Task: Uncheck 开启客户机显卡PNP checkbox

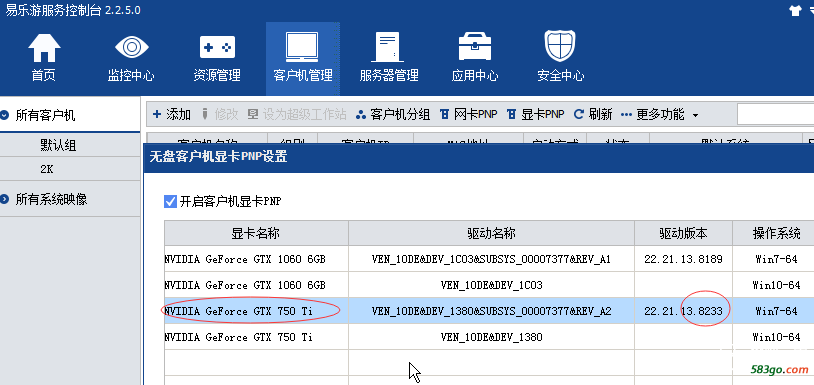Action: 170,201
